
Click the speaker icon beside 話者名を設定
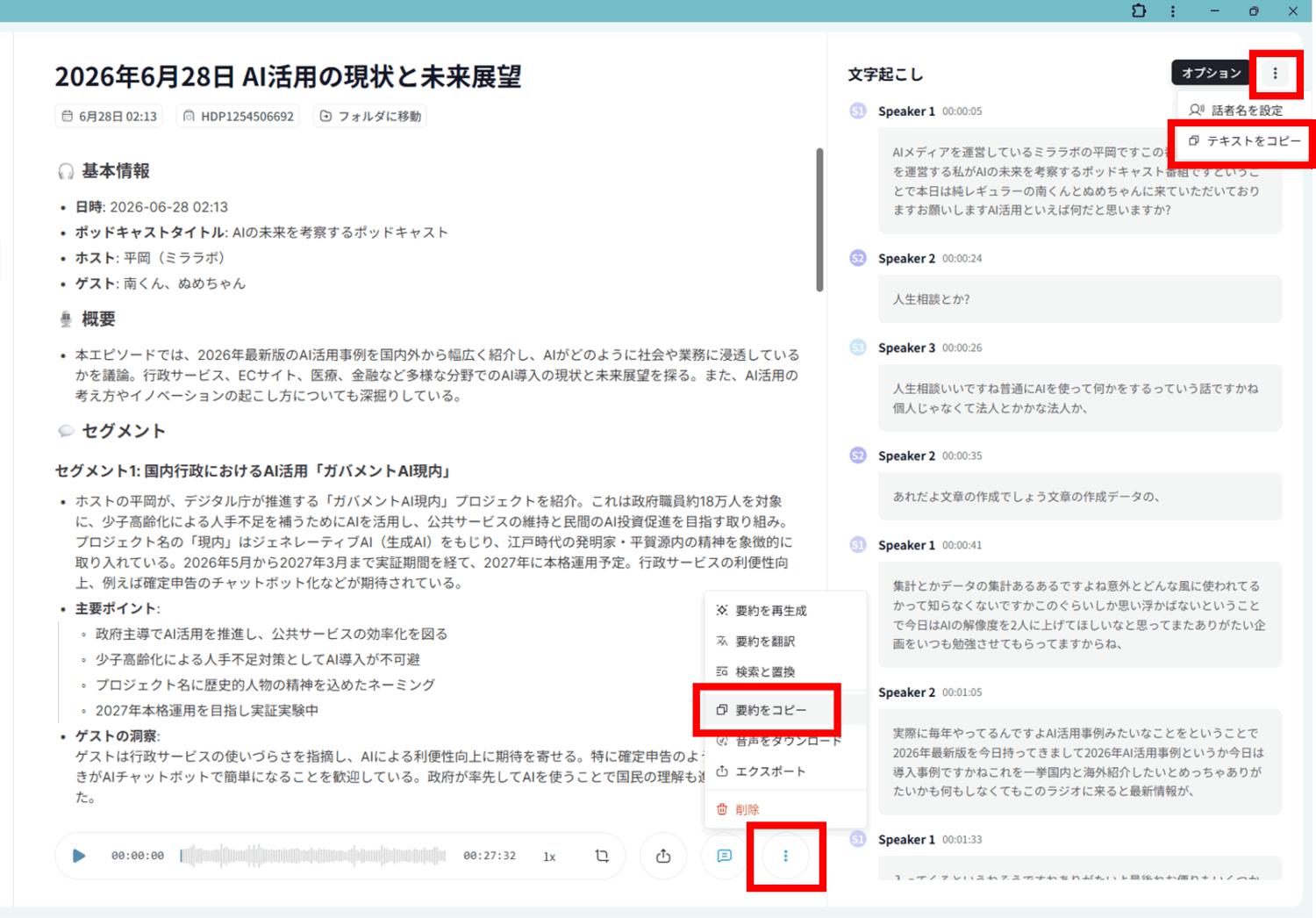point(1197,110)
